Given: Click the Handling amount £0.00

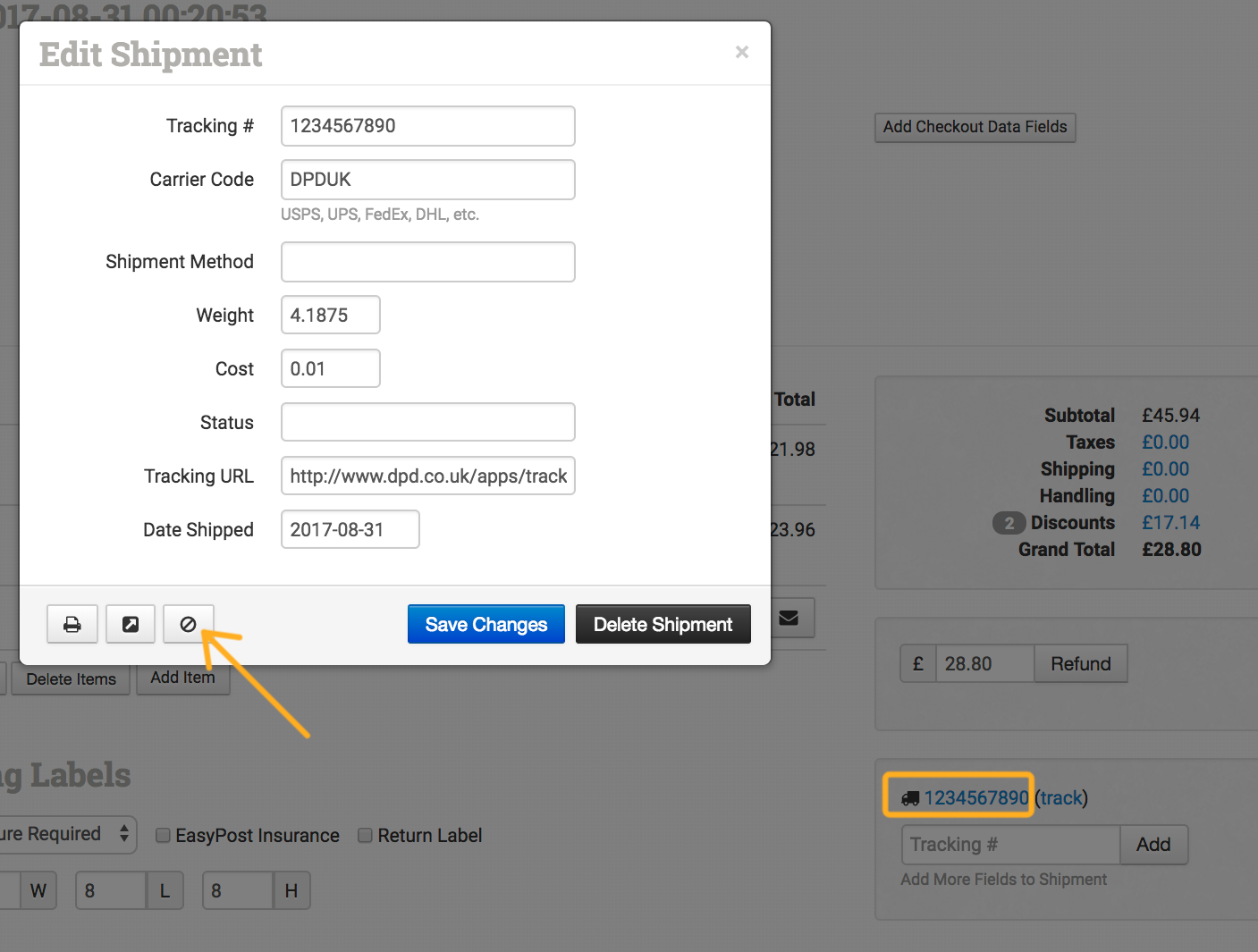Looking at the screenshot, I should coord(1166,496).
